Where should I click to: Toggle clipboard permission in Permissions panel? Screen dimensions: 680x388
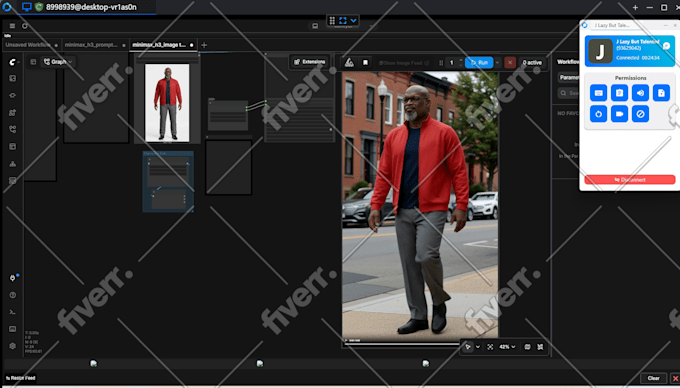(x=619, y=93)
